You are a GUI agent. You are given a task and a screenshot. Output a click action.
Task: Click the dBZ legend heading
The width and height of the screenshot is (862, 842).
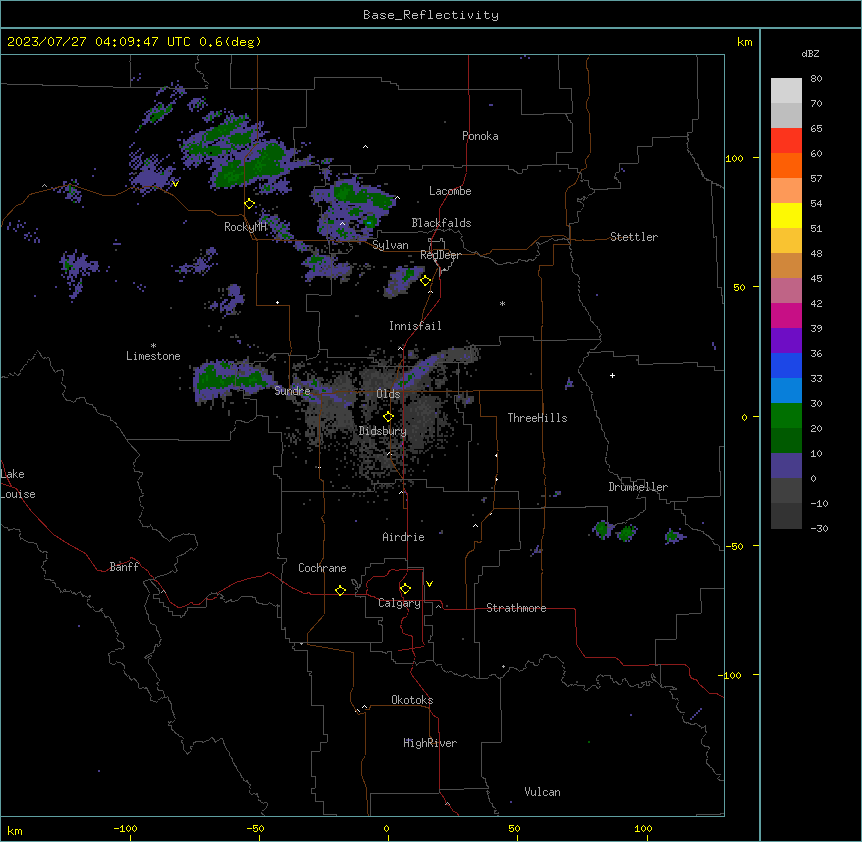(x=810, y=54)
